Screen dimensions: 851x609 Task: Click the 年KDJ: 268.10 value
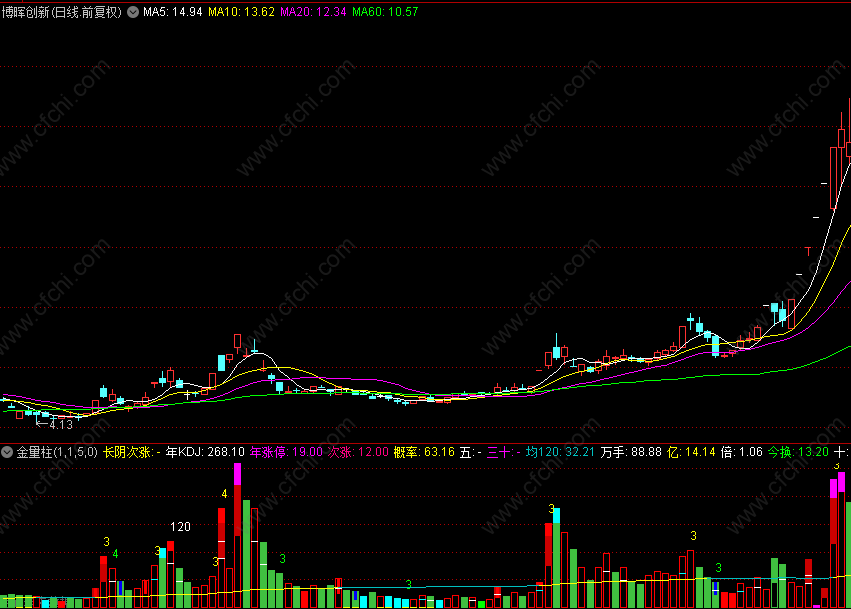[x=205, y=452]
